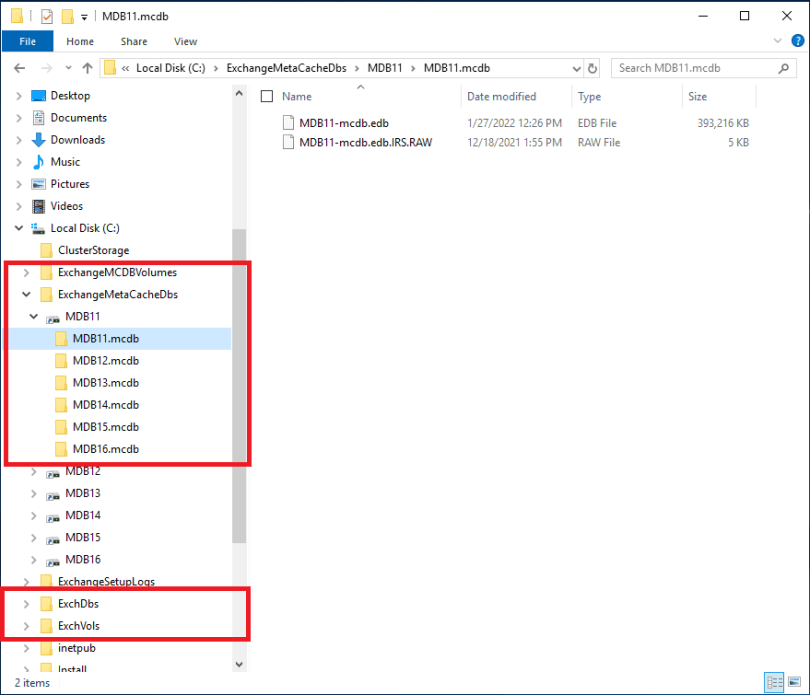Click the Search MDB11.mcdb field
810x695 pixels.
688,68
